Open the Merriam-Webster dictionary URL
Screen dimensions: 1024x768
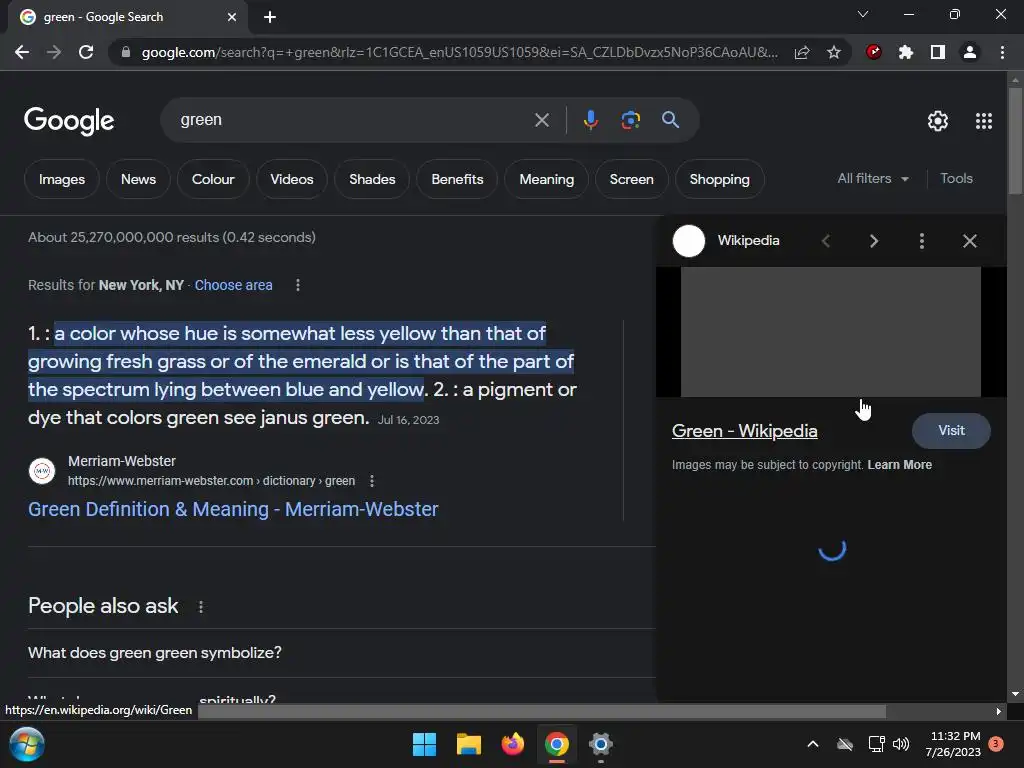click(x=212, y=481)
